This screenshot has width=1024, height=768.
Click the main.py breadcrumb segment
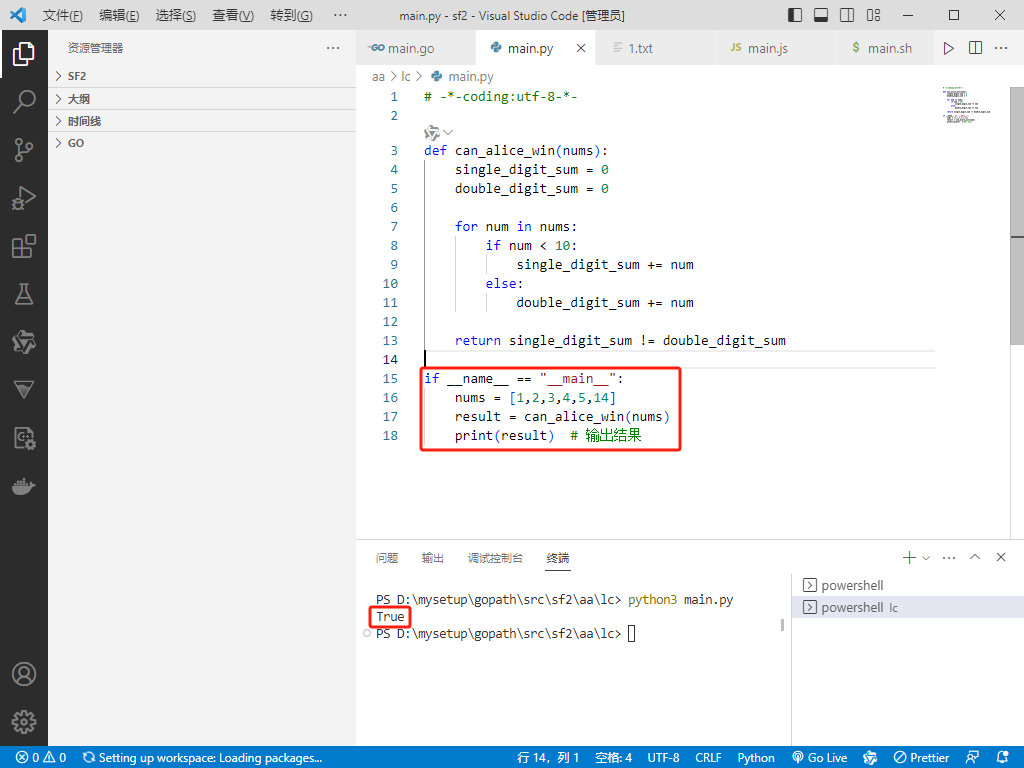tap(463, 77)
